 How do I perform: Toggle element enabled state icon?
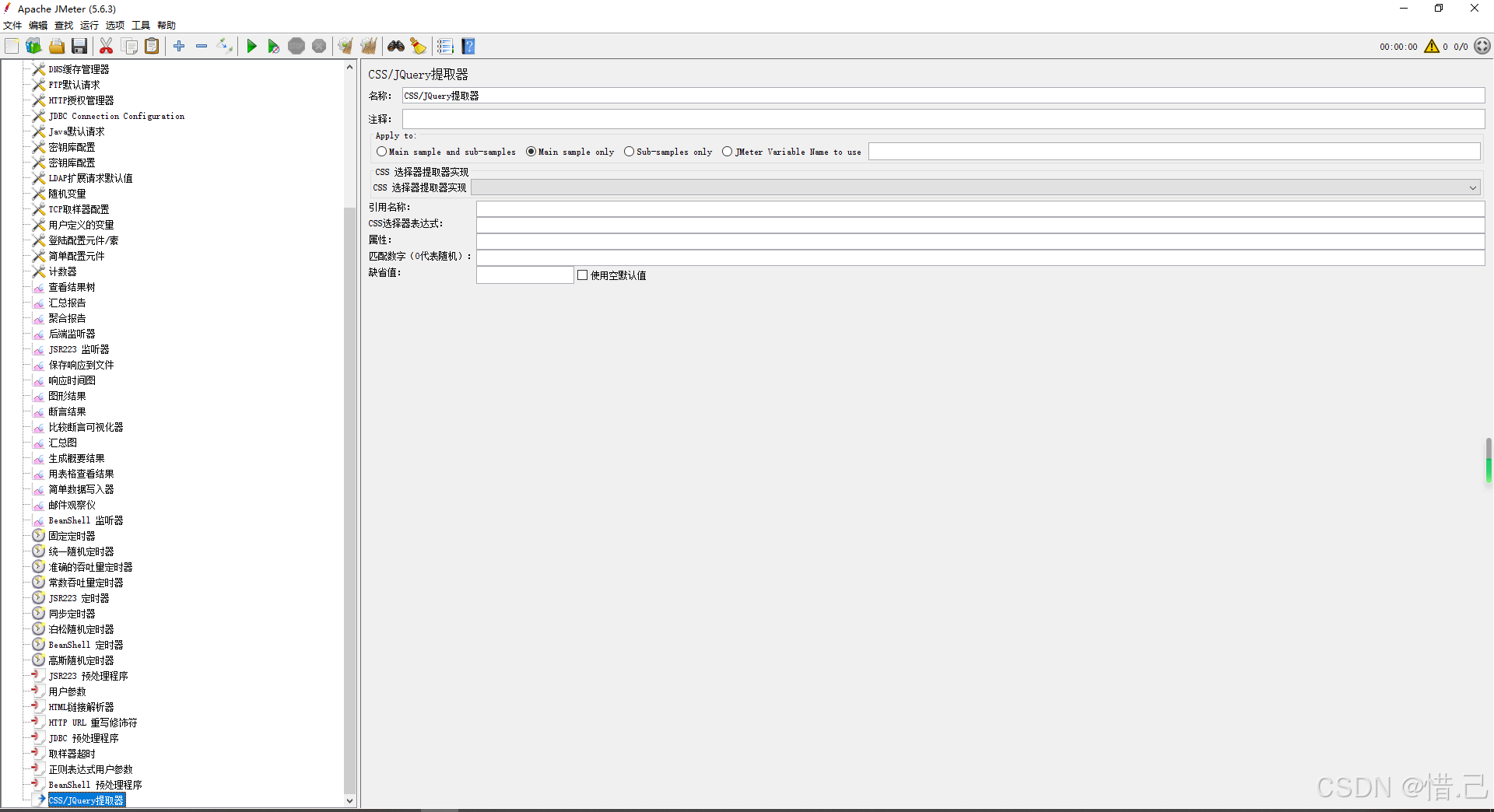[225, 47]
